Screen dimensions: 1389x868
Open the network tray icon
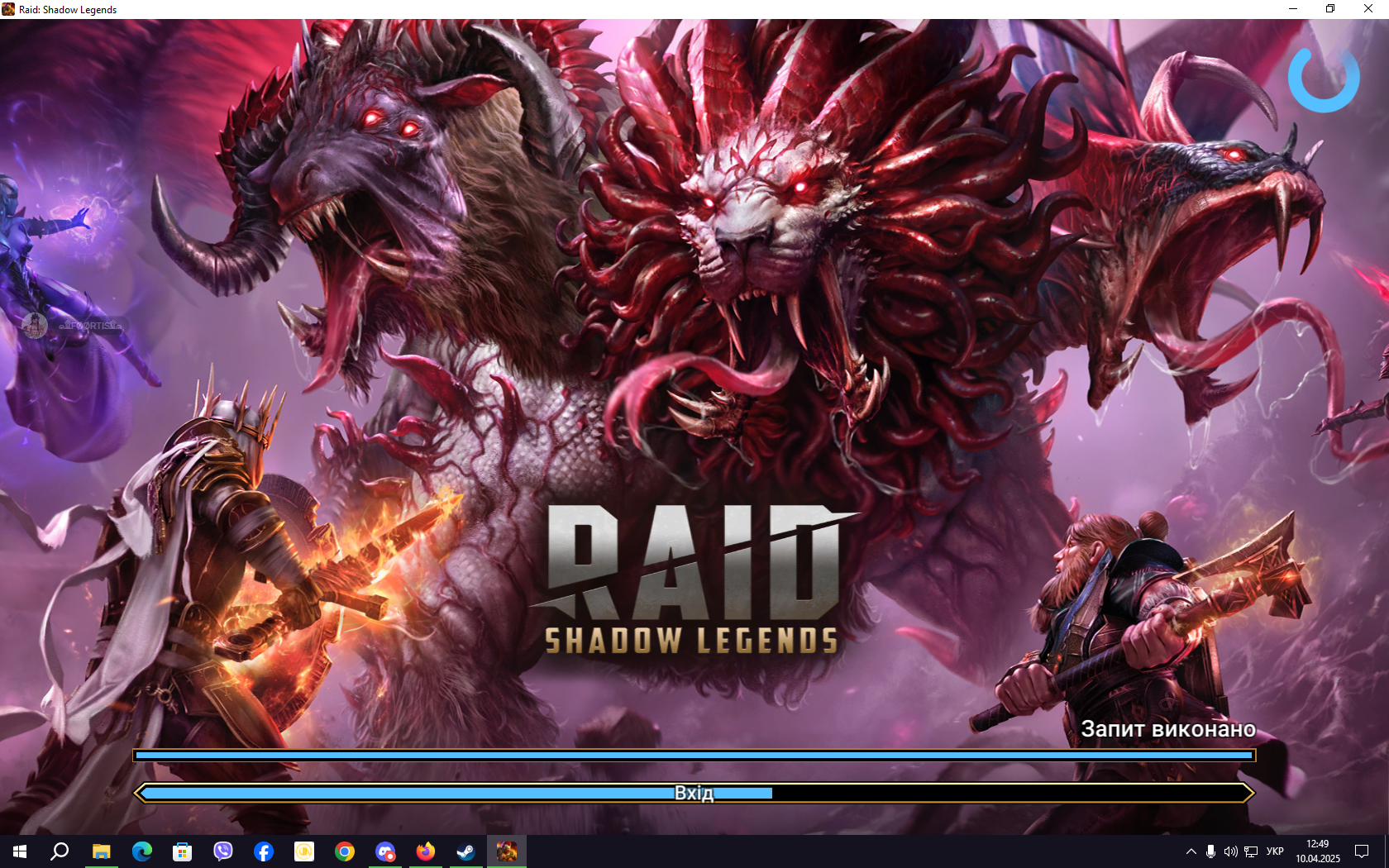[1251, 851]
